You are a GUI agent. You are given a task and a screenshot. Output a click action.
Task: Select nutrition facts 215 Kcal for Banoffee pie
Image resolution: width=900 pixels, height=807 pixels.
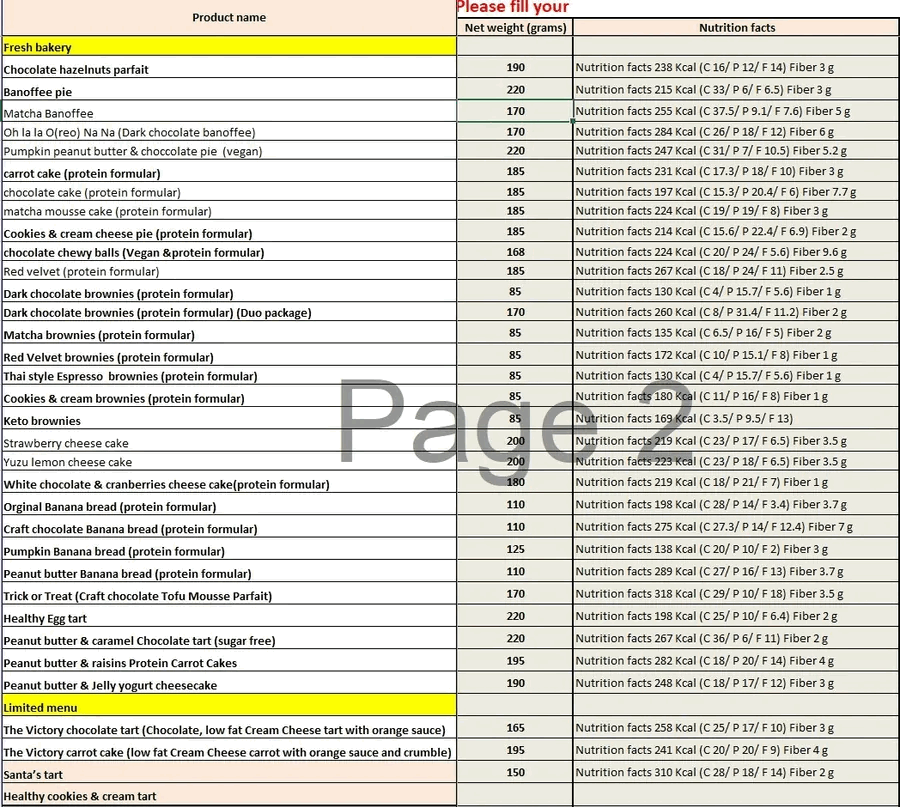736,90
